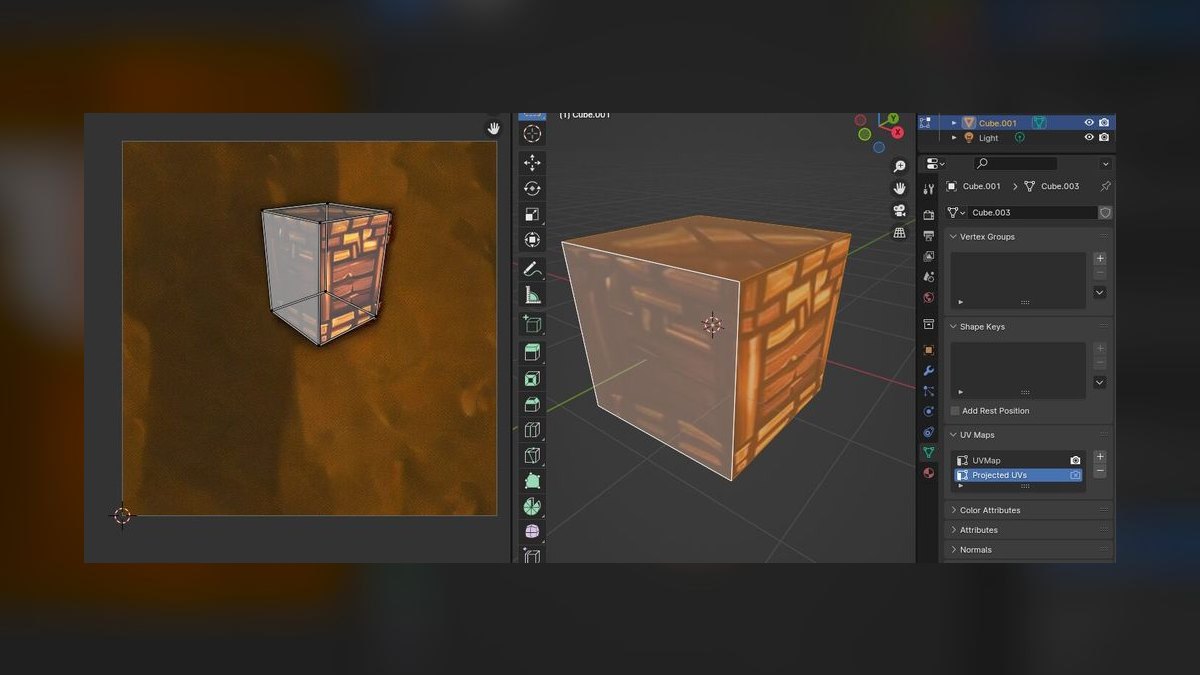Toggle the Projected UVs render camera icon
This screenshot has height=675, width=1200.
coord(1075,475)
